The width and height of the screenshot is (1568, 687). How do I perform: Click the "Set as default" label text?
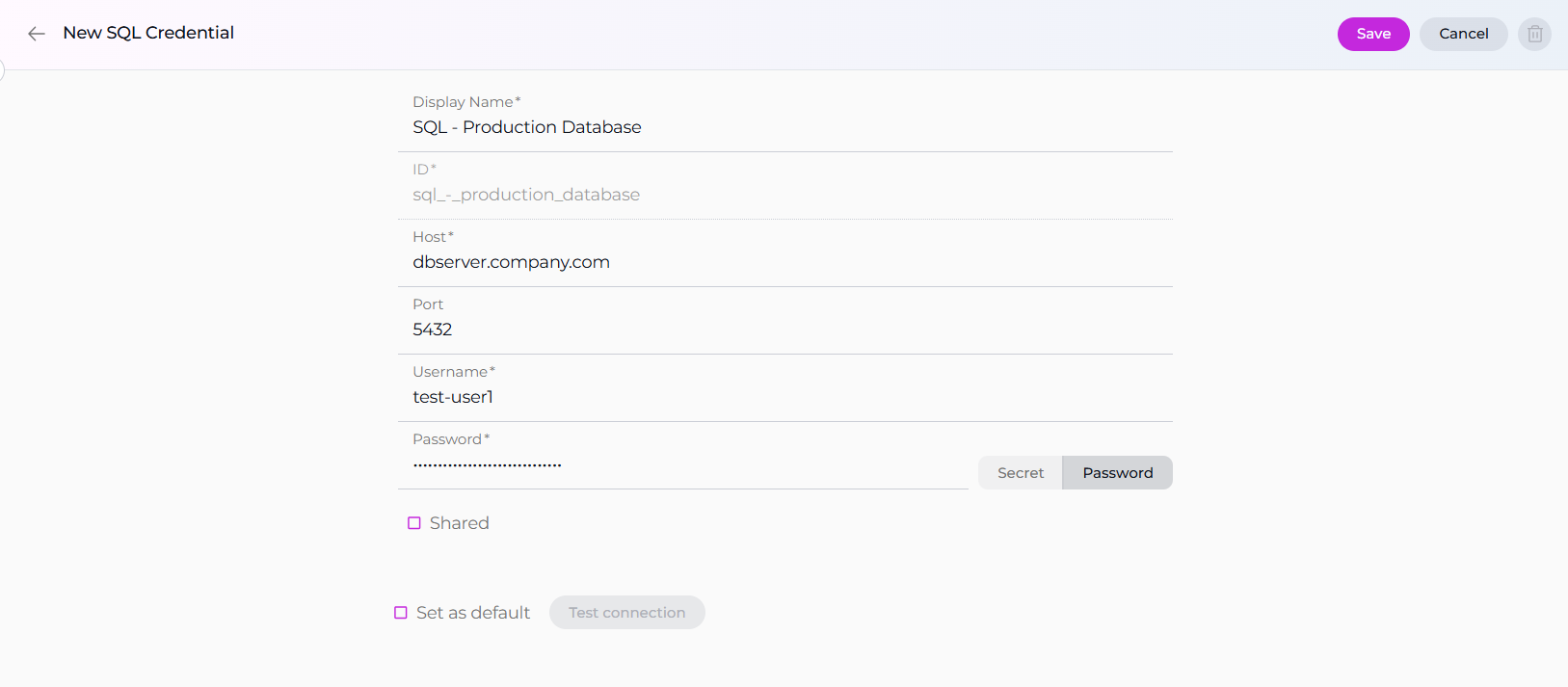473,613
